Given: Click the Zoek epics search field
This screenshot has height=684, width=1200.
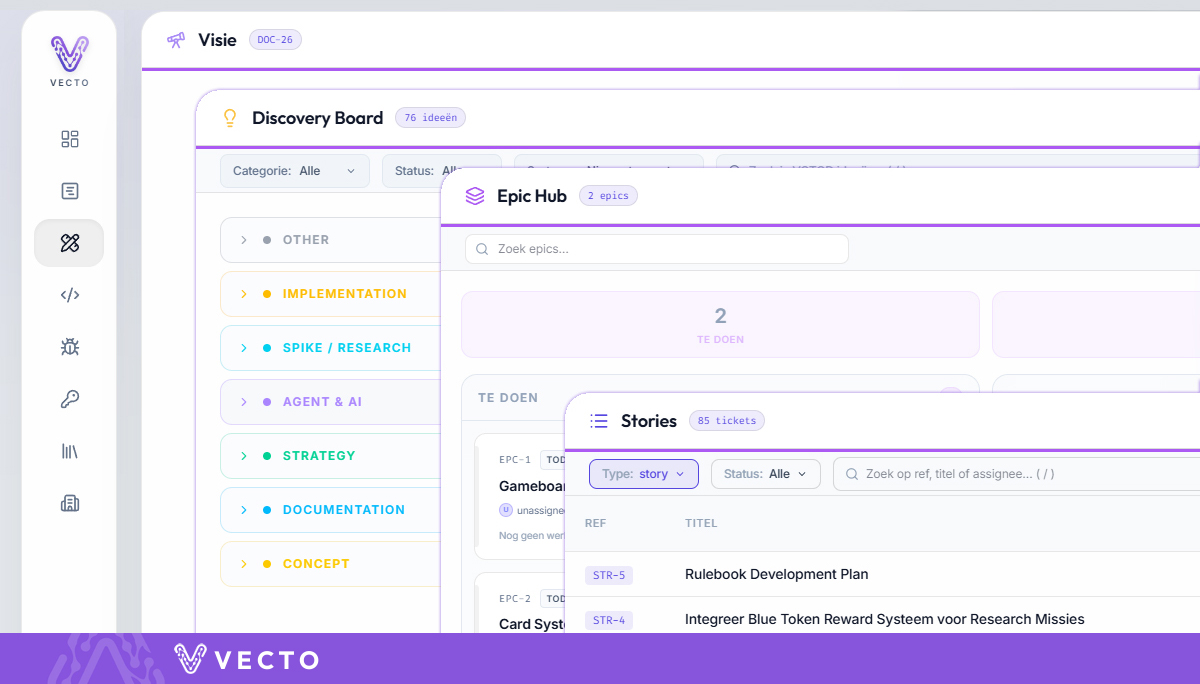Looking at the screenshot, I should pos(657,249).
